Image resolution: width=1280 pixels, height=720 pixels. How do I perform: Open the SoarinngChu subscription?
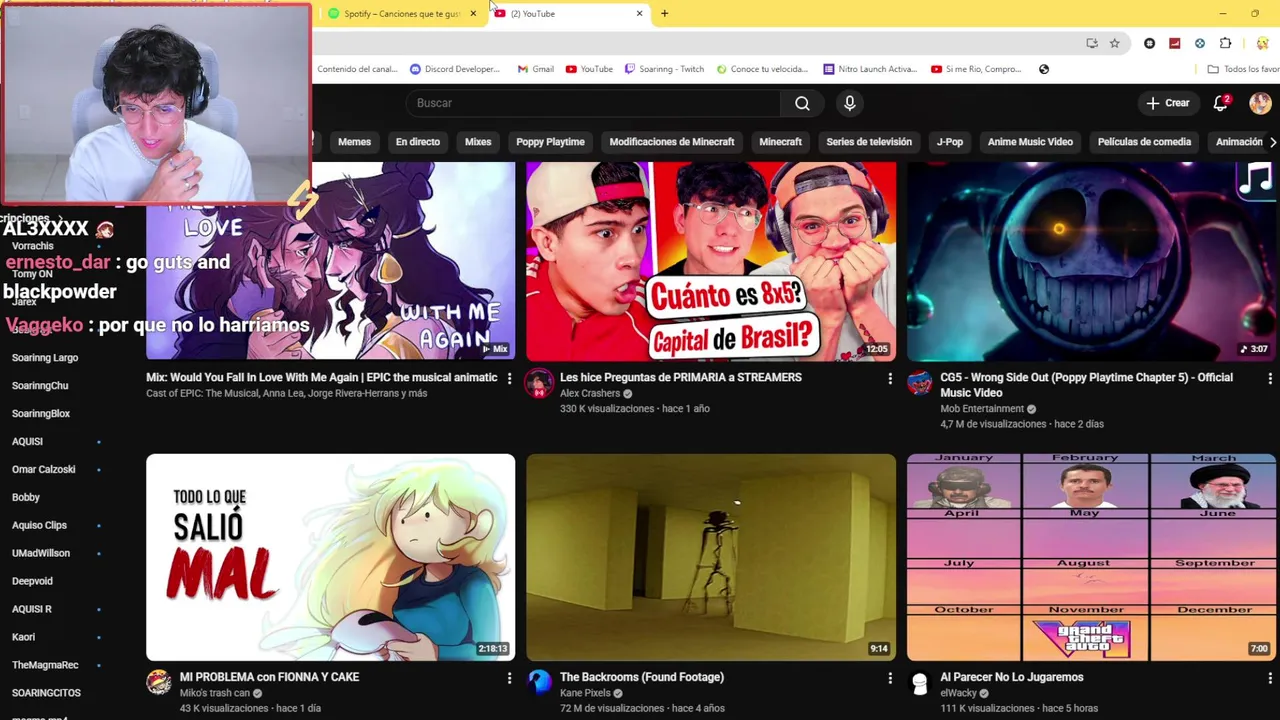(x=40, y=386)
